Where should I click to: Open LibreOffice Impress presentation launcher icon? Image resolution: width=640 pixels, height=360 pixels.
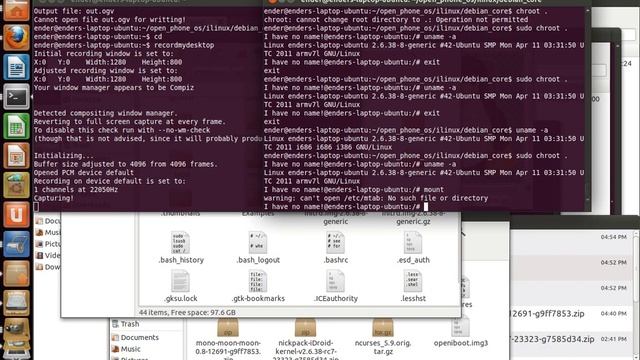coord(16,156)
